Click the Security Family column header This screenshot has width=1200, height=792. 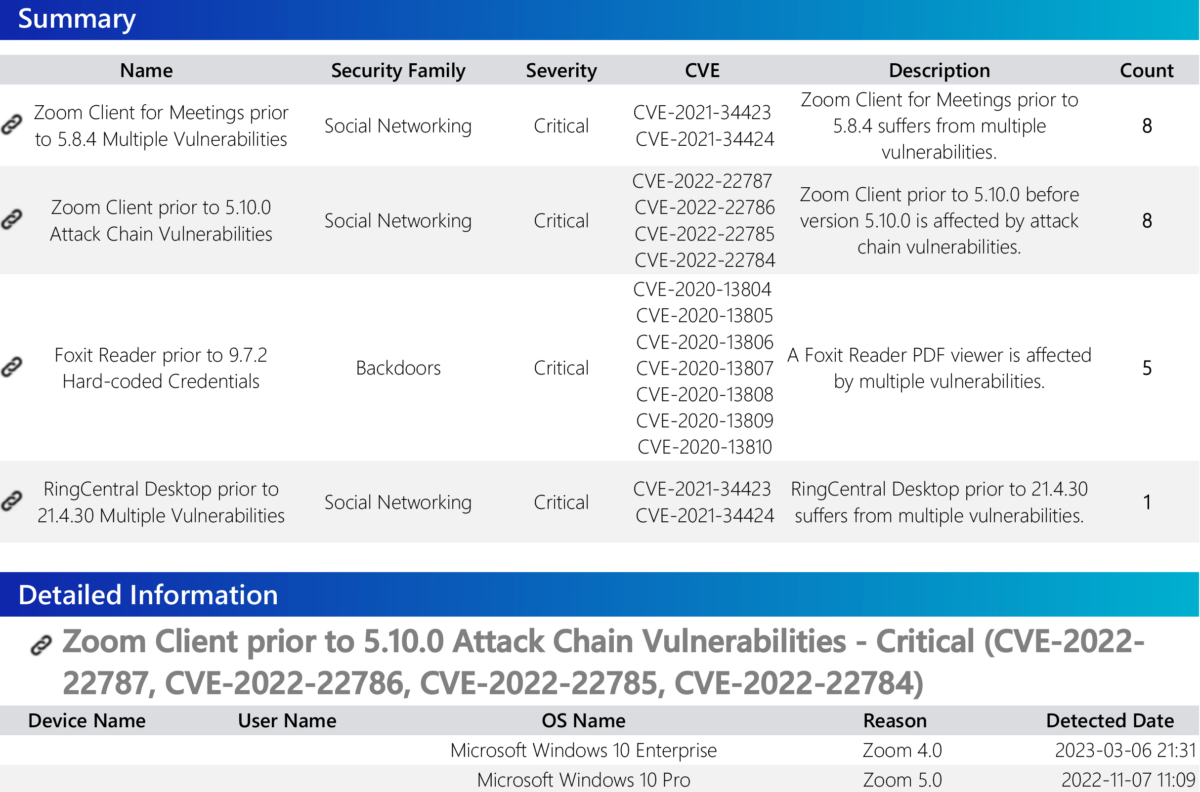[398, 70]
